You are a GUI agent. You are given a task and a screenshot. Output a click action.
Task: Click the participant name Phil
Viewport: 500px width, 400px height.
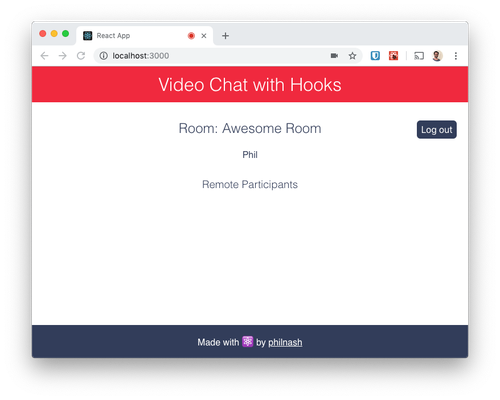click(x=250, y=155)
